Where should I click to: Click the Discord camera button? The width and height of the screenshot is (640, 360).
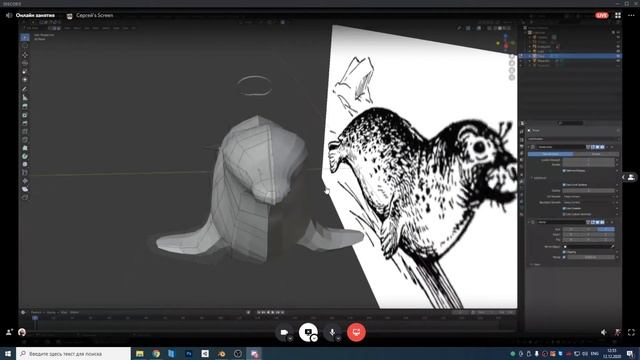pyautogui.click(x=284, y=332)
